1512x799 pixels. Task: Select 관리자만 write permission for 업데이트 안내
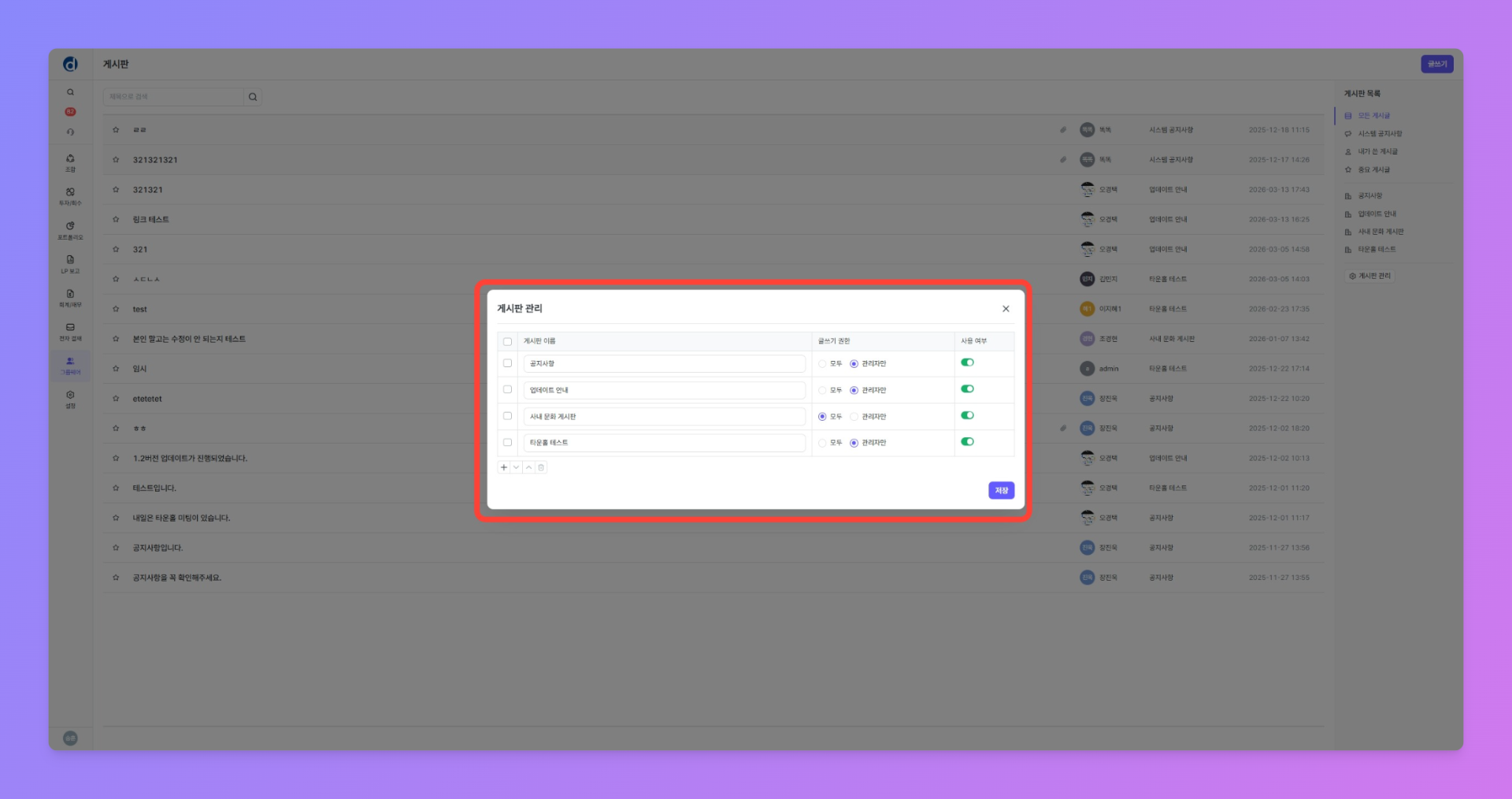pos(854,390)
